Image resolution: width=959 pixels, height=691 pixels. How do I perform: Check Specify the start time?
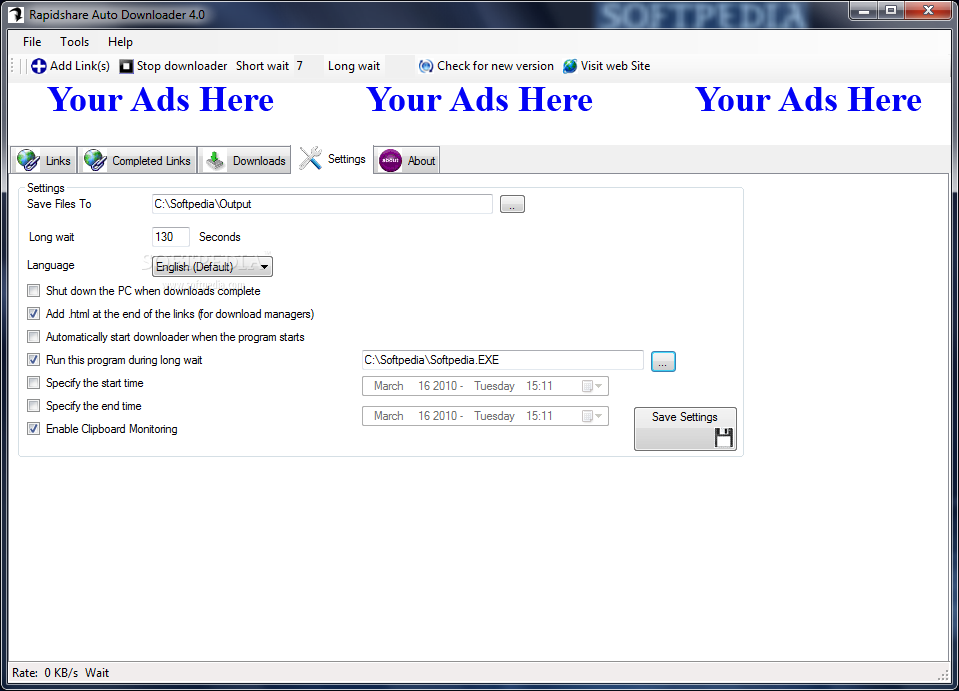(x=34, y=383)
